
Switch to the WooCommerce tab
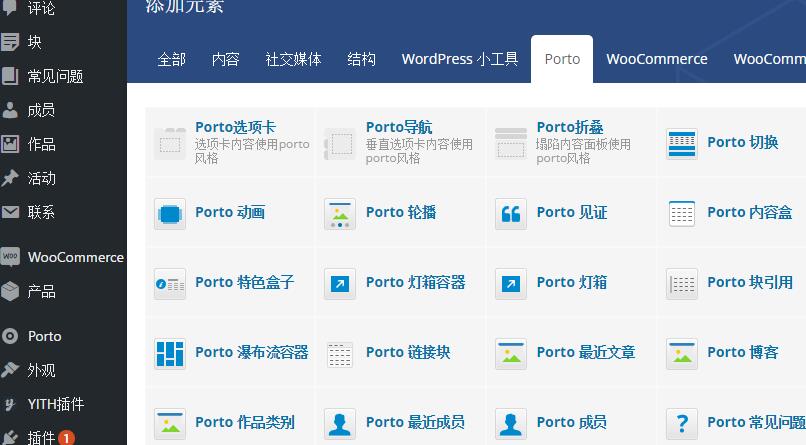[x=657, y=59]
